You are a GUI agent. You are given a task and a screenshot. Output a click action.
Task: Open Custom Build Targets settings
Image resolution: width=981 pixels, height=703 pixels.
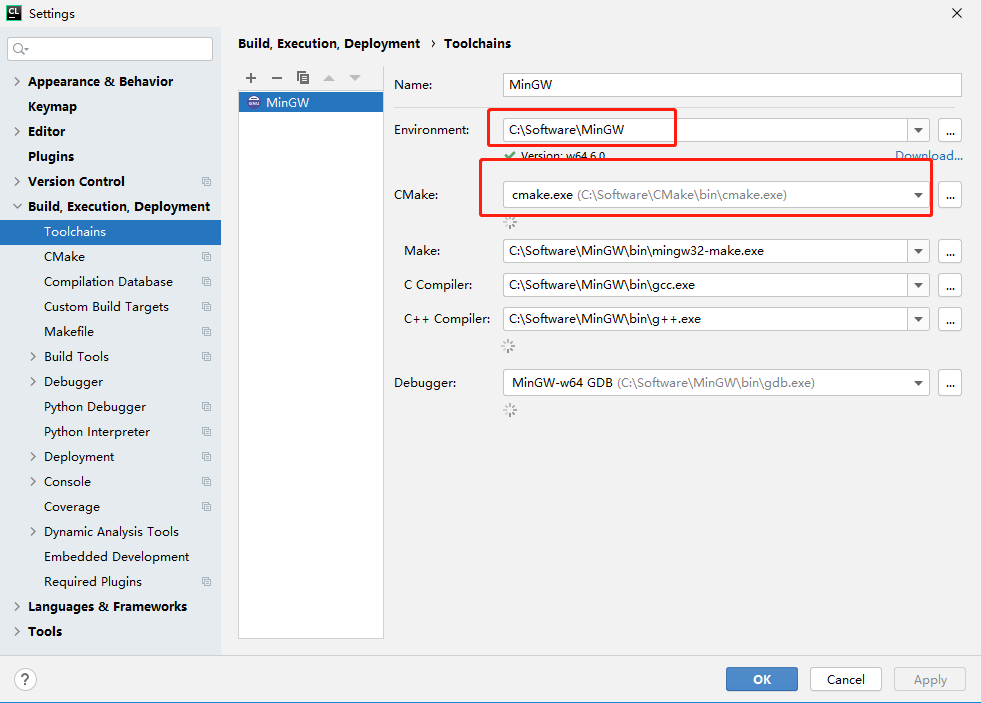(106, 306)
